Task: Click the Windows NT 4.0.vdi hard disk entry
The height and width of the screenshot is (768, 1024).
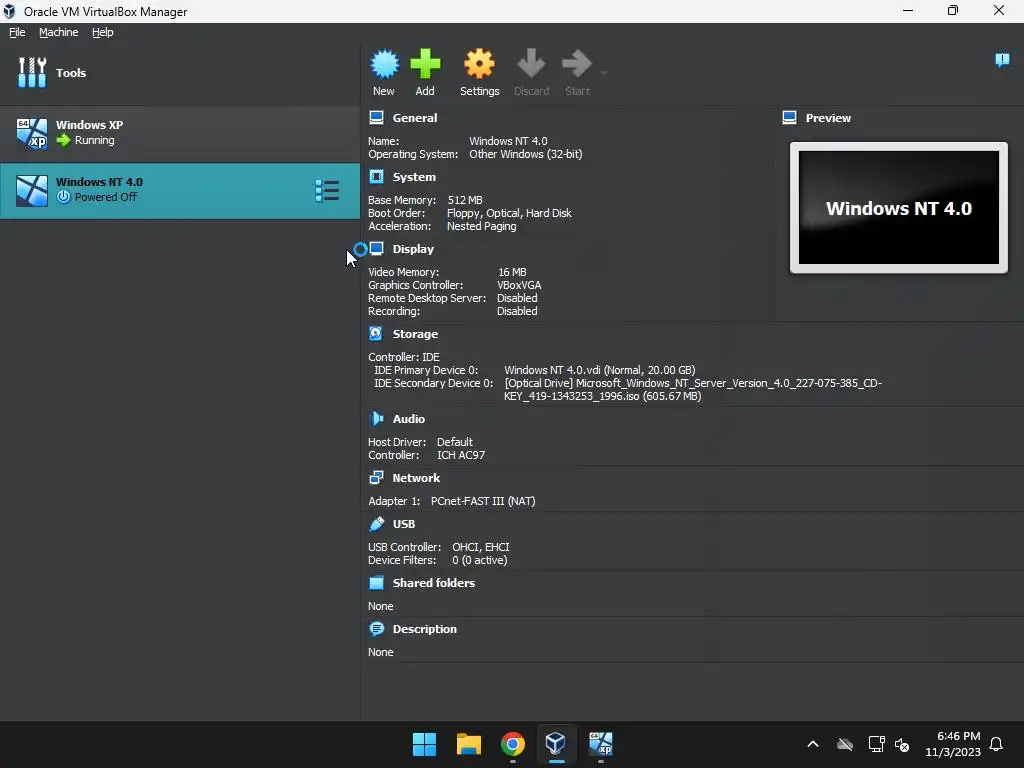Action: pyautogui.click(x=600, y=370)
